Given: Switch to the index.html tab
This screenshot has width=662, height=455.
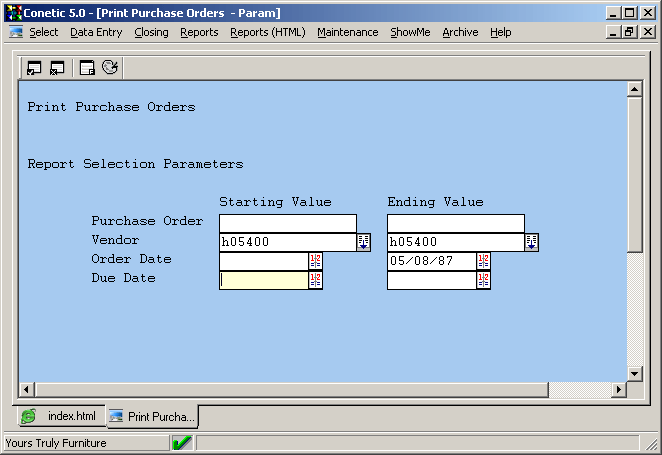Looking at the screenshot, I should [x=61, y=416].
